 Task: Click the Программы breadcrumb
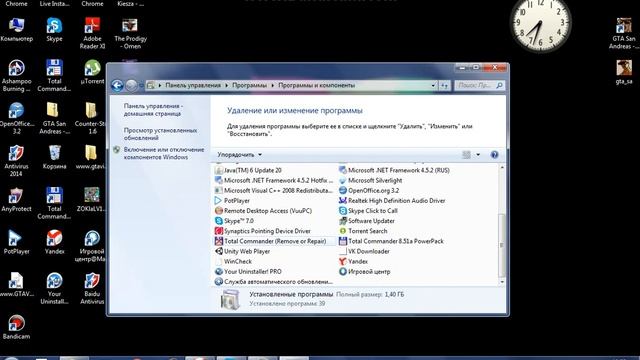249,85
